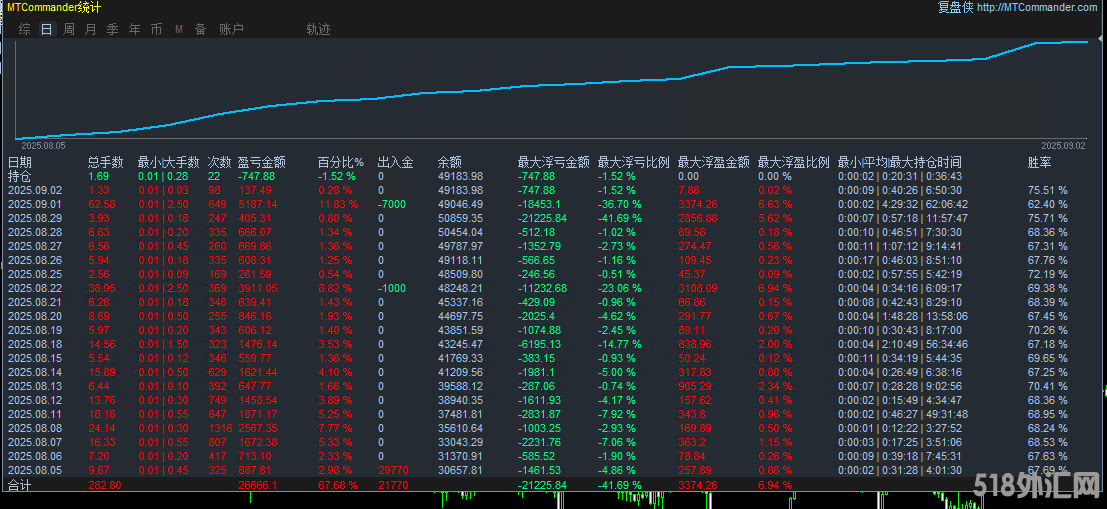Click the 总手数 column header
The image size is (1107, 509).
coord(106,162)
